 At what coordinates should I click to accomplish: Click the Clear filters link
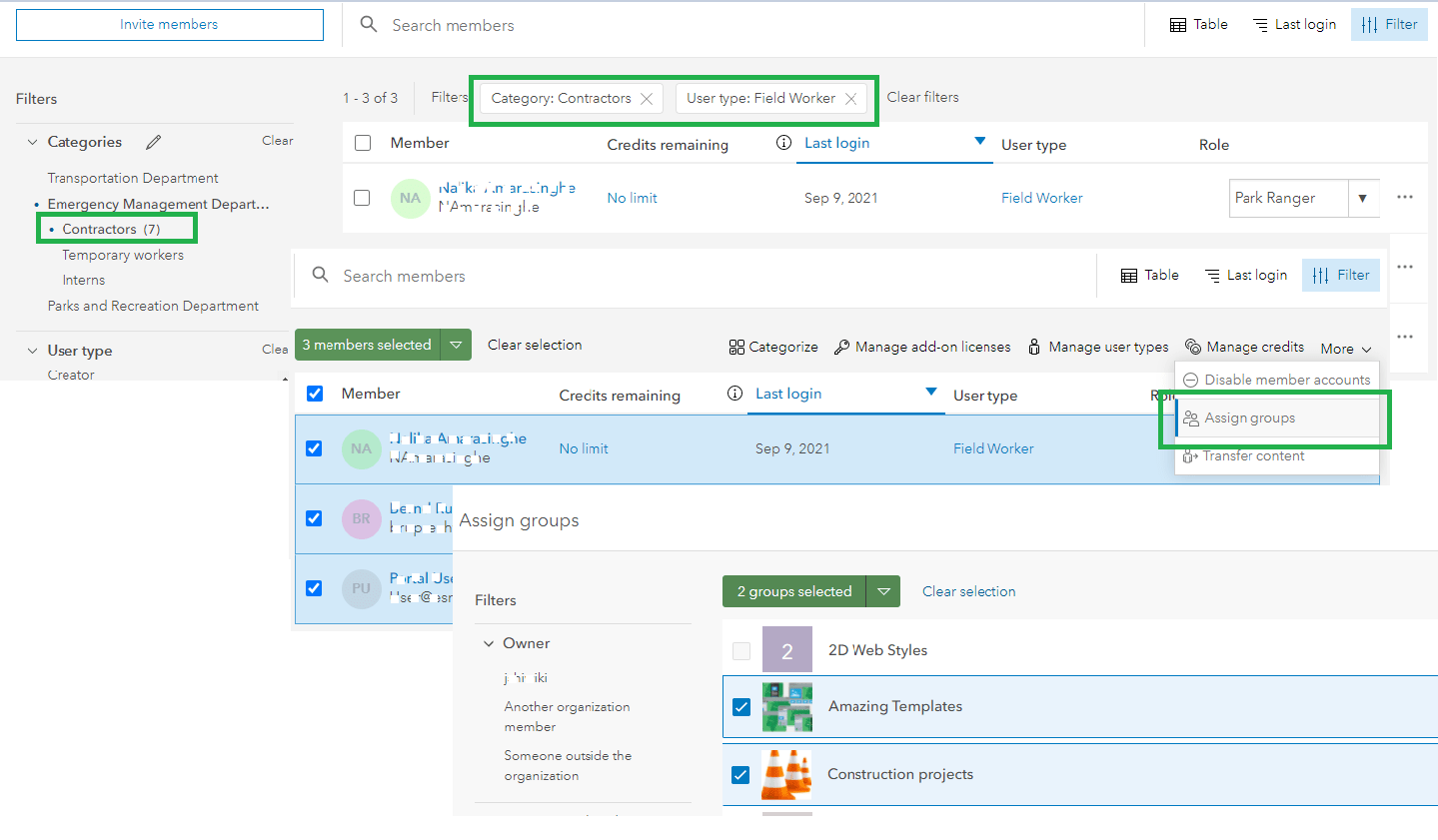click(x=921, y=97)
